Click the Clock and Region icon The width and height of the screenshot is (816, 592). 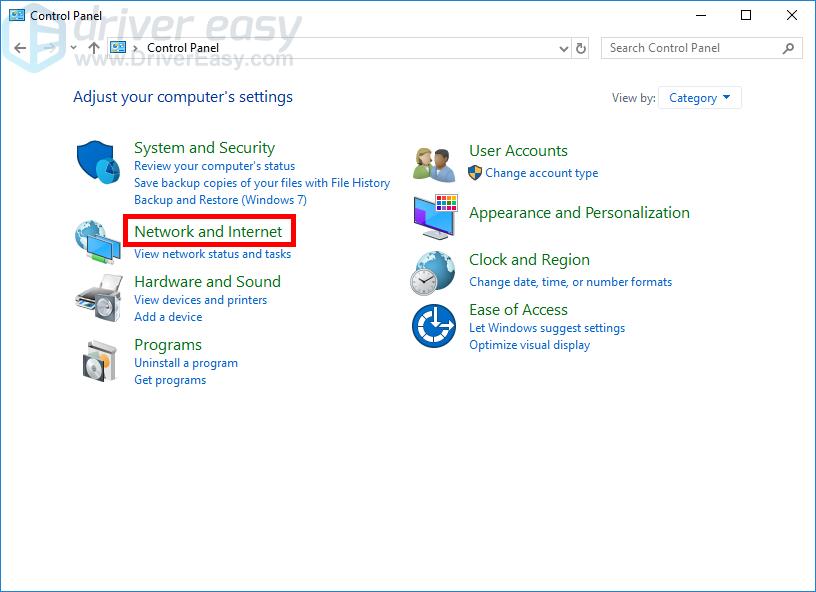pyautogui.click(x=433, y=272)
